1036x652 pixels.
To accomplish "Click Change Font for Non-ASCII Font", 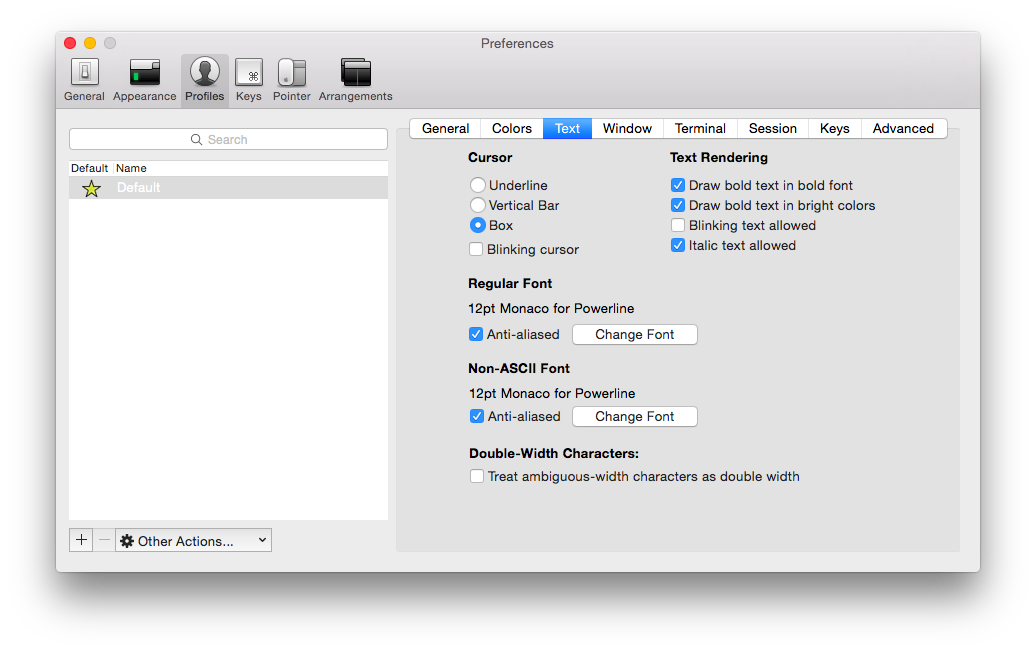I will [634, 416].
